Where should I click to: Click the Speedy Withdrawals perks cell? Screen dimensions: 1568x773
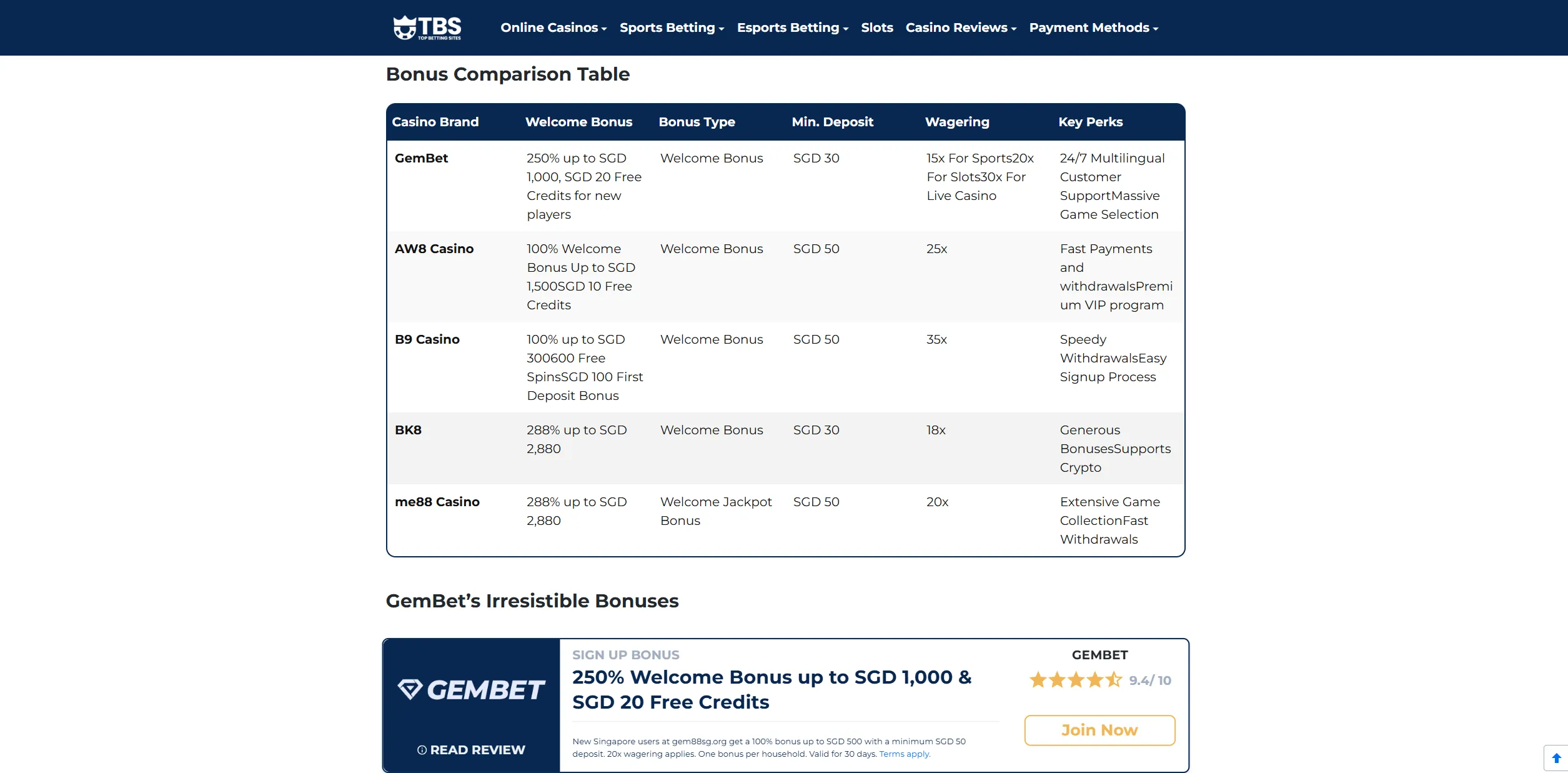pyautogui.click(x=1113, y=358)
